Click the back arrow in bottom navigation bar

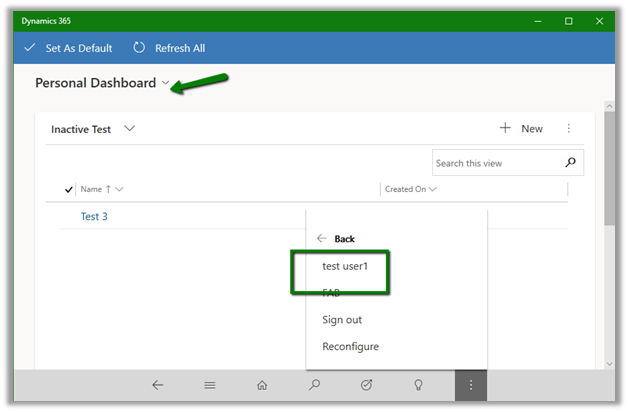pyautogui.click(x=157, y=385)
